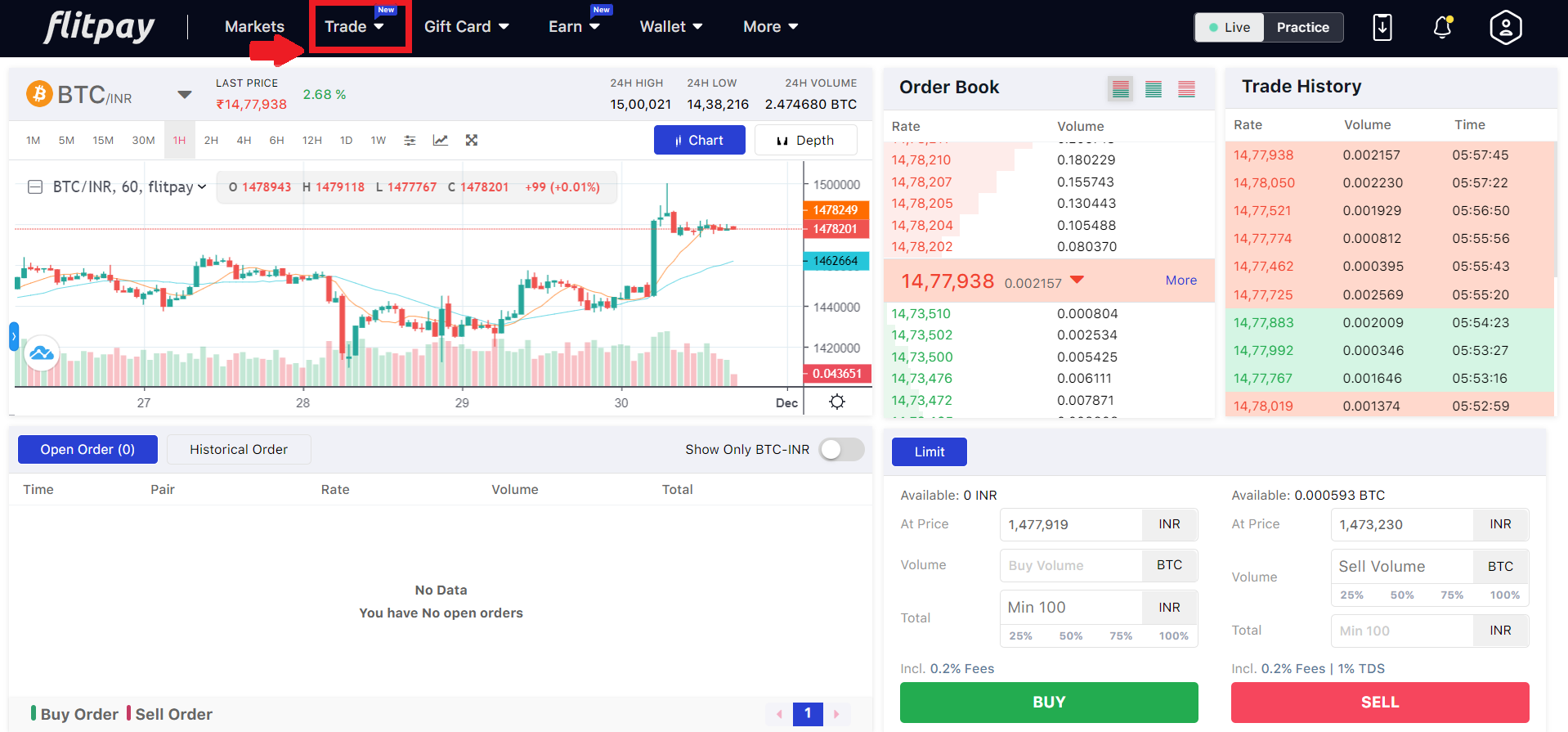Select sell order at rate 14,78,210

click(1049, 159)
